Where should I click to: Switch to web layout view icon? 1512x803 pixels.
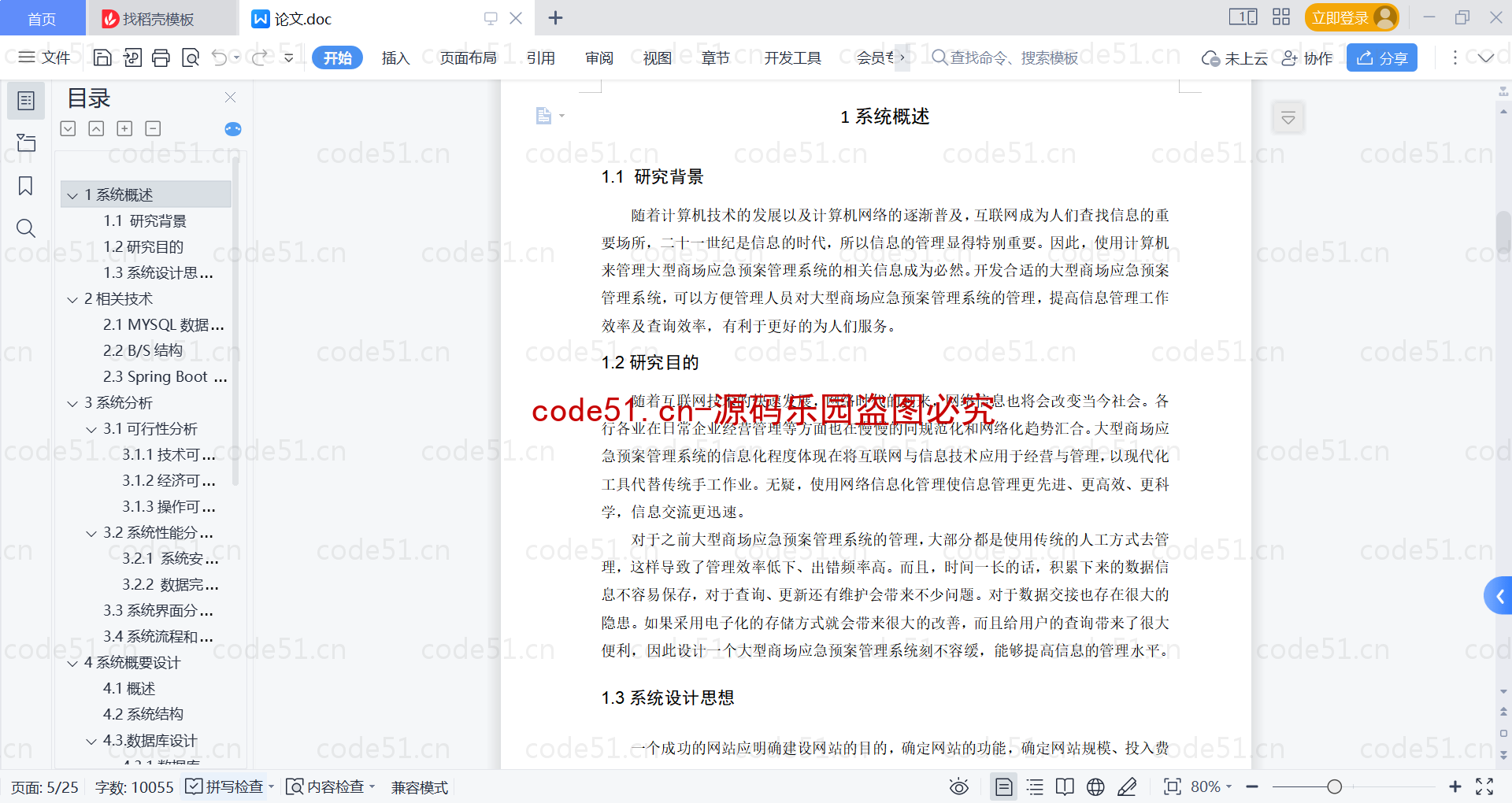pos(1095,786)
